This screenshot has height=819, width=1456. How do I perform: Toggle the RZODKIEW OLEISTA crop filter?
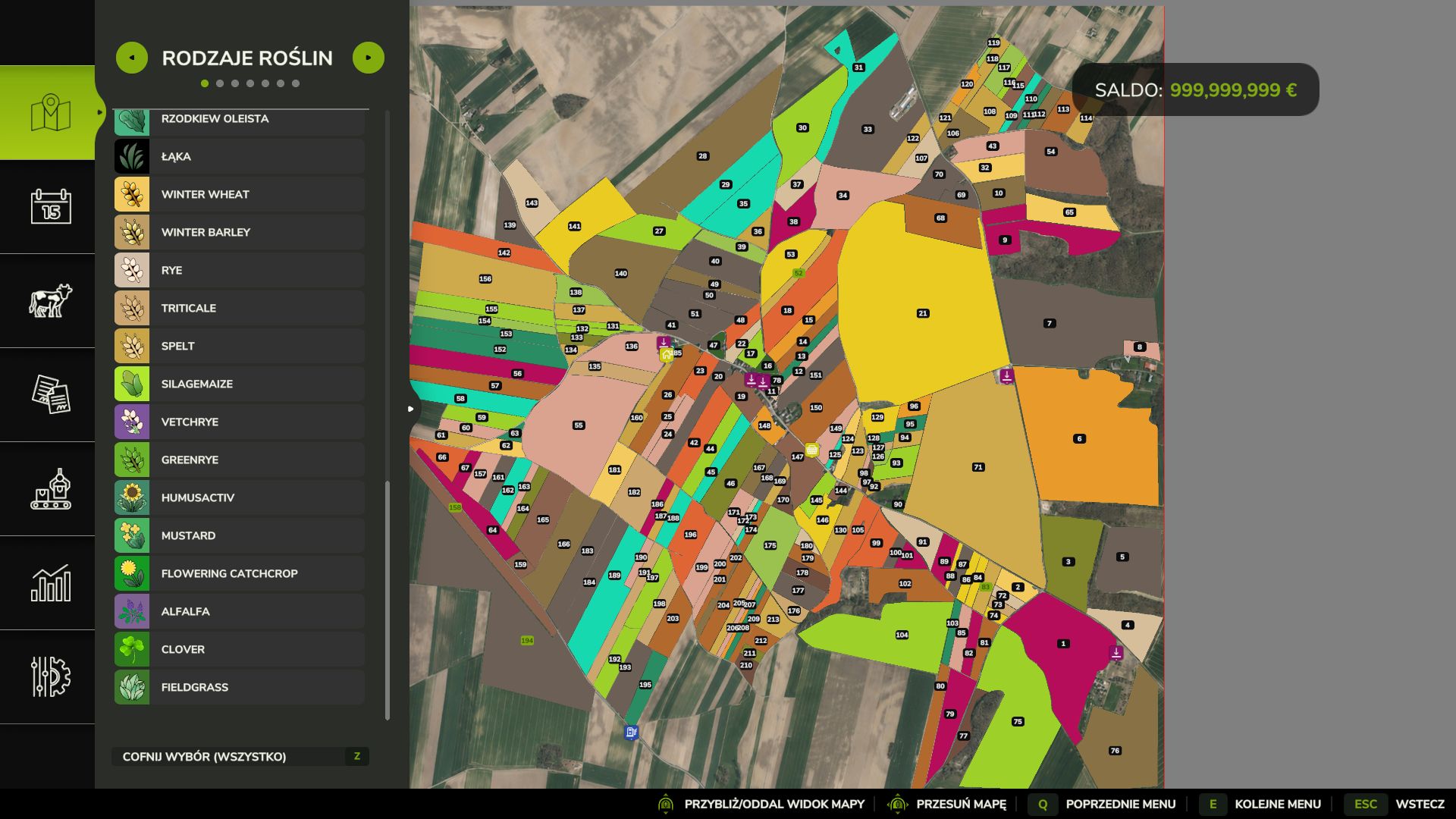click(240, 121)
